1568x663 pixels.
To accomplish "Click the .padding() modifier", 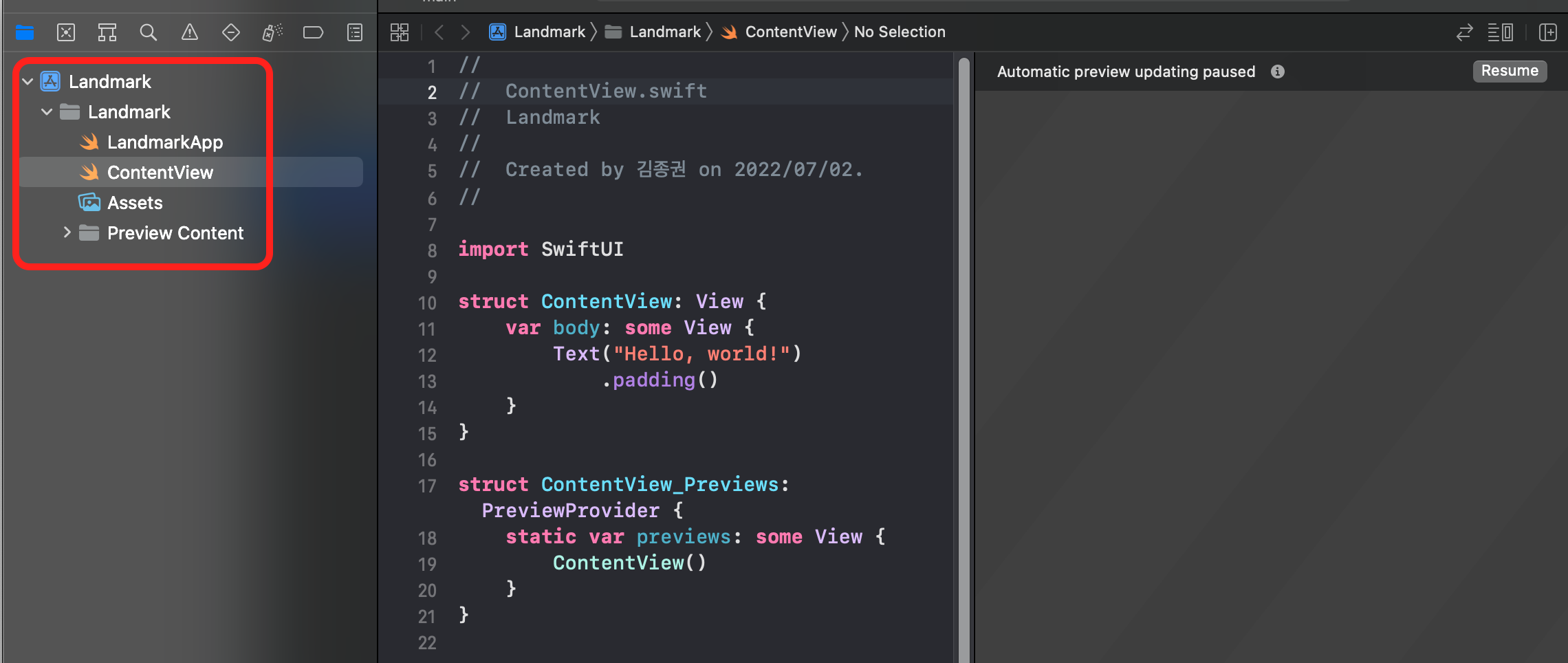I will click(660, 380).
